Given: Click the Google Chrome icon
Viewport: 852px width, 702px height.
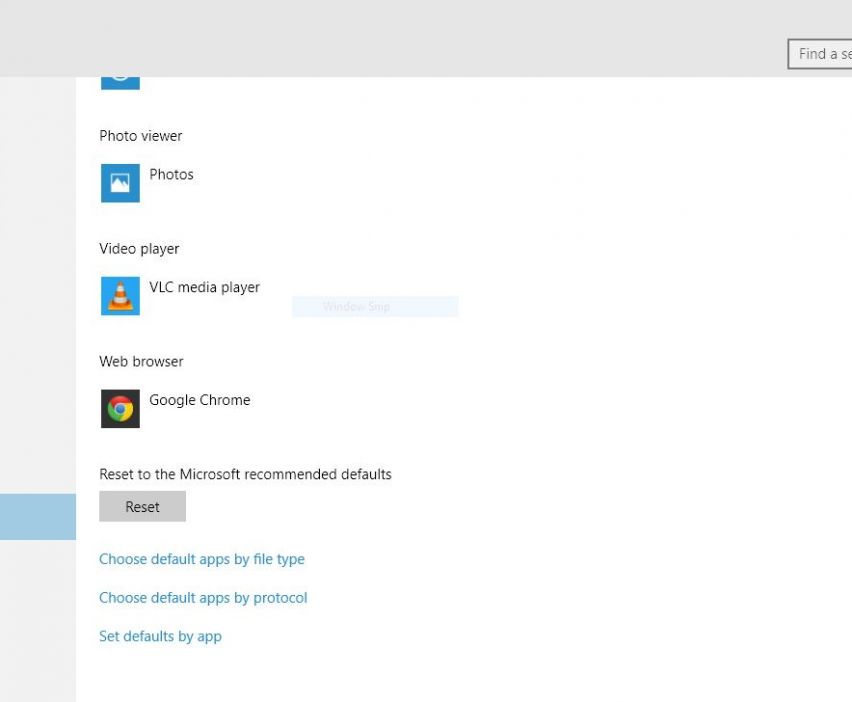Looking at the screenshot, I should (x=120, y=409).
